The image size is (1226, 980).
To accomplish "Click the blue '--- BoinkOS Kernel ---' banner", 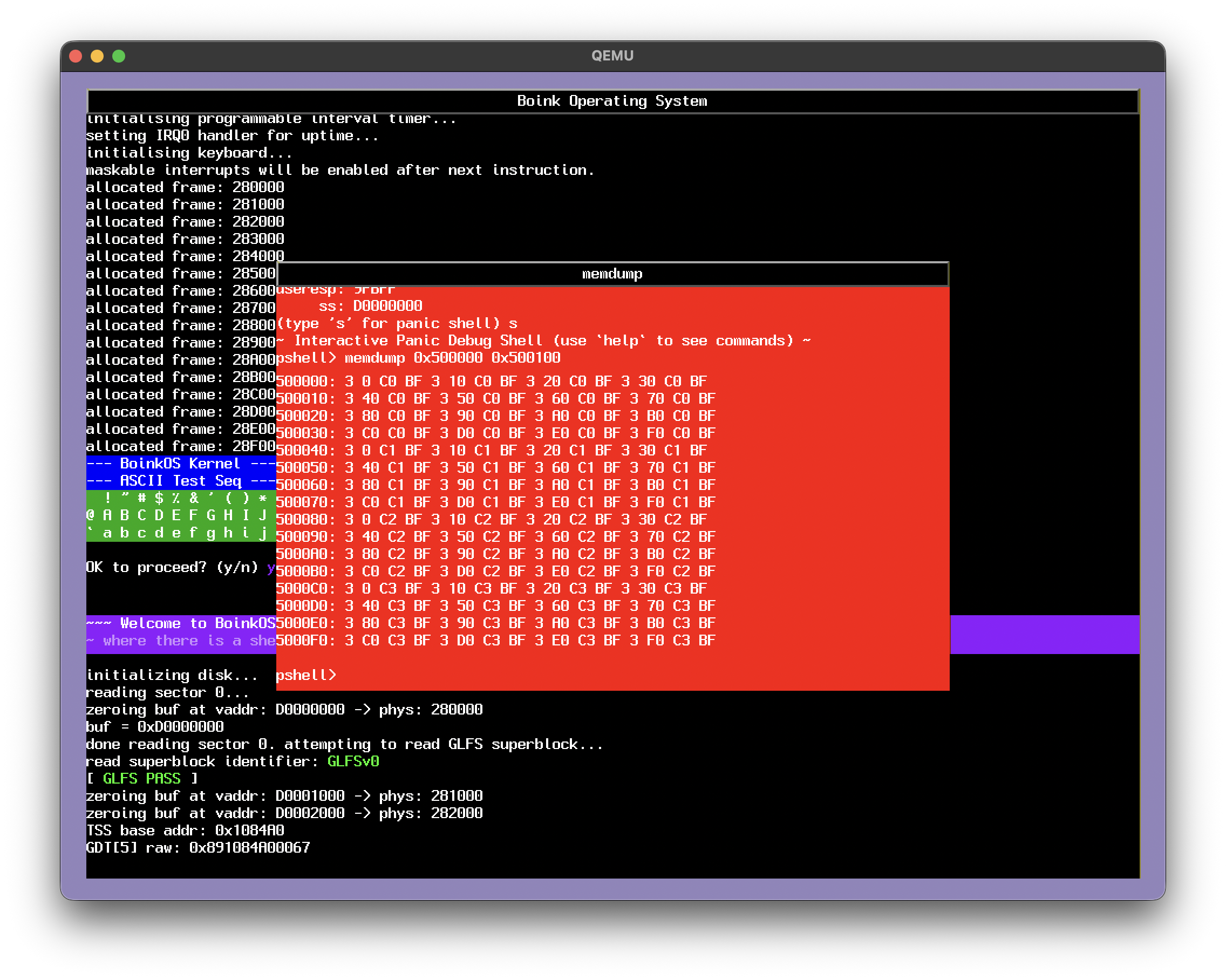I will tap(181, 464).
